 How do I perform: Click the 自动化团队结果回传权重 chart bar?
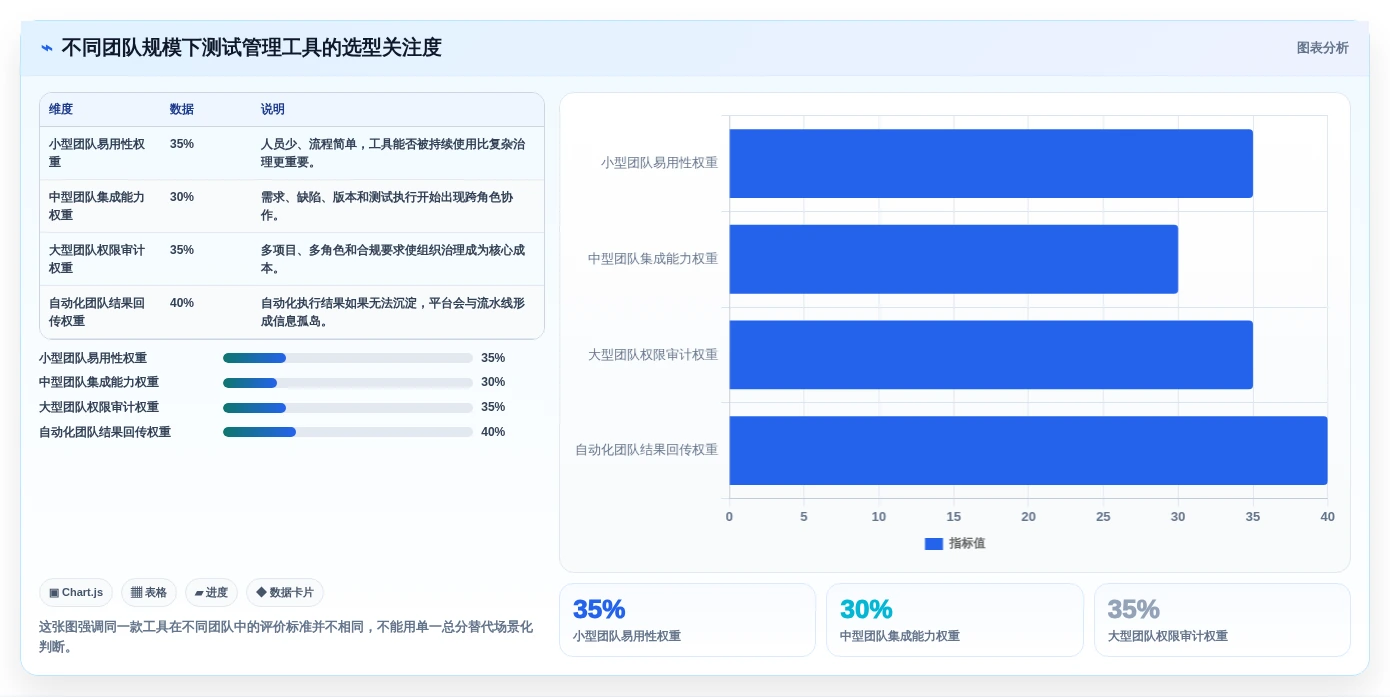pyautogui.click(x=1028, y=451)
